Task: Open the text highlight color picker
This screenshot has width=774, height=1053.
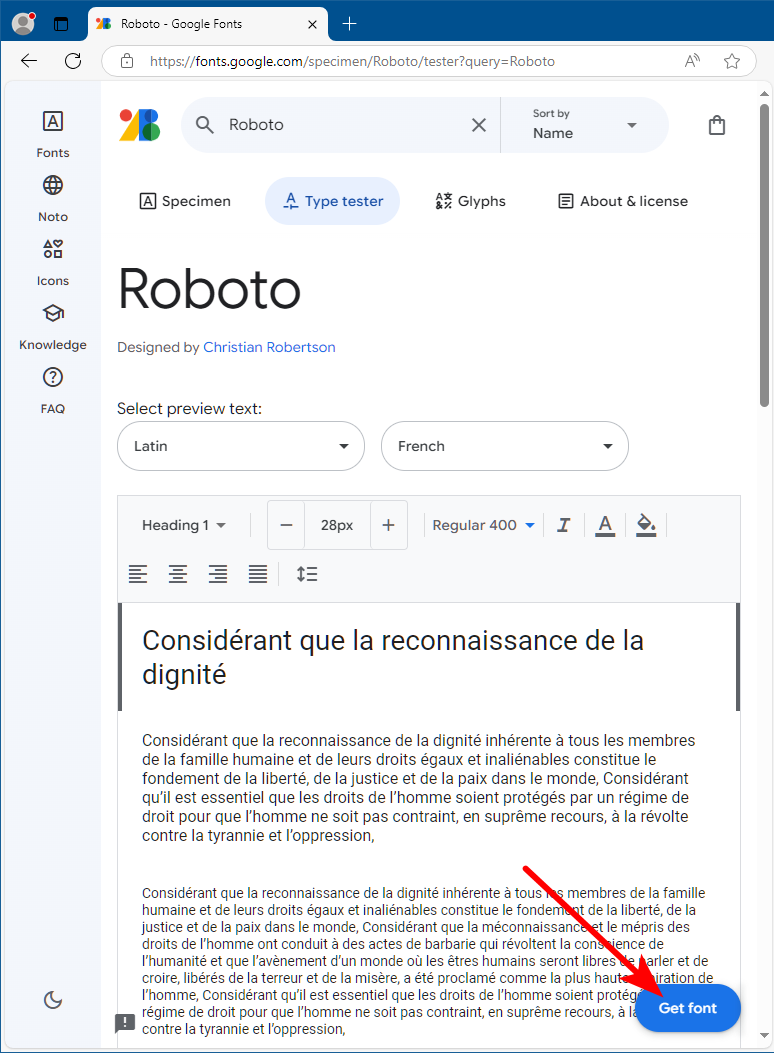Action: [646, 525]
